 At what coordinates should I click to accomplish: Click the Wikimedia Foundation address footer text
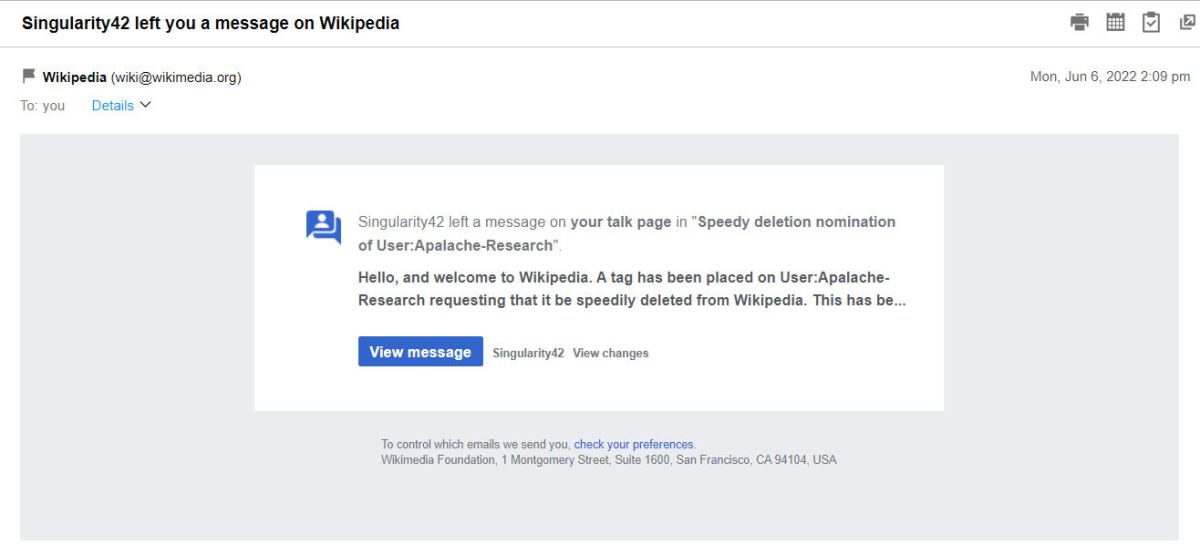608,460
